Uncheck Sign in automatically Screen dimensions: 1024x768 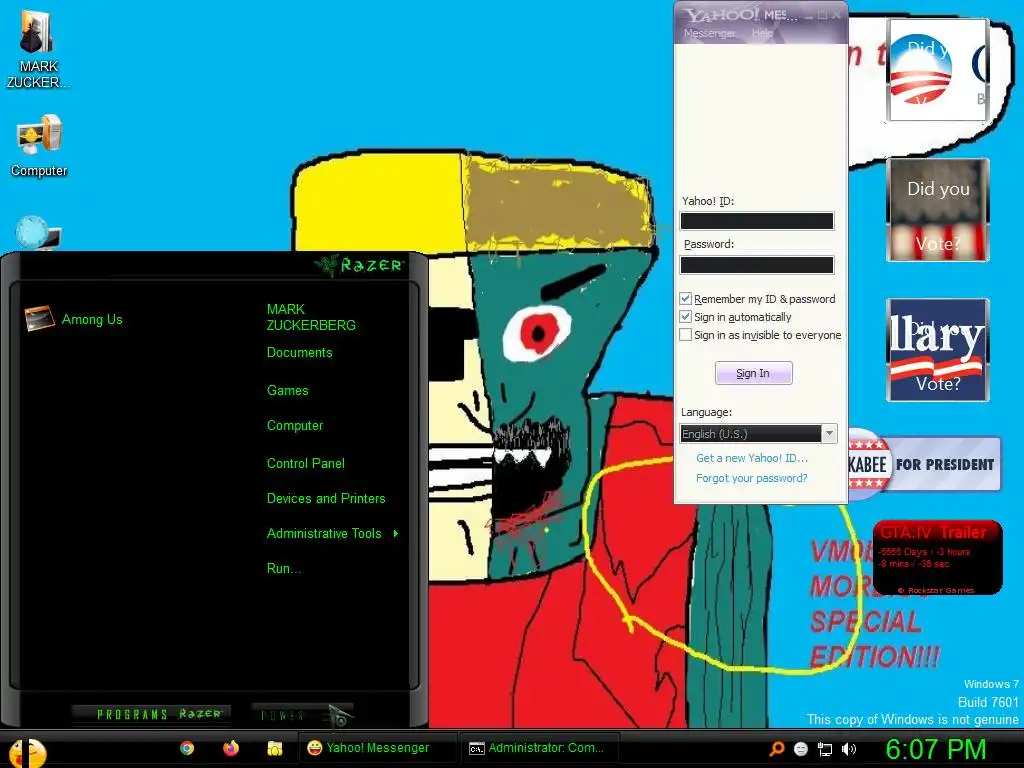[685, 317]
